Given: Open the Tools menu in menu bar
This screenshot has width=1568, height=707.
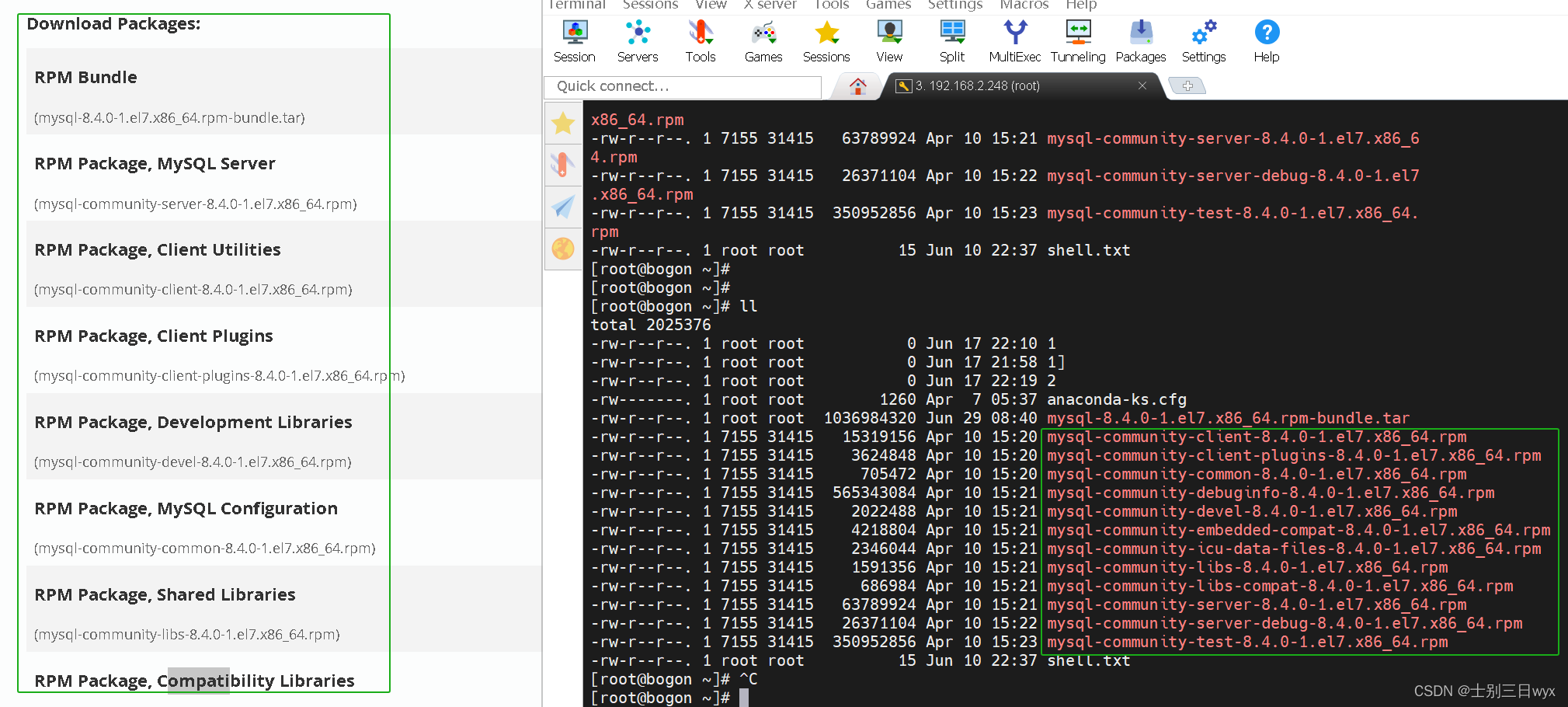Looking at the screenshot, I should (x=832, y=5).
